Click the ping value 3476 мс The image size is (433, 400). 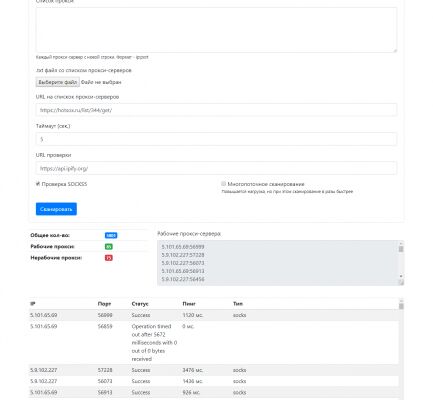pos(193,370)
